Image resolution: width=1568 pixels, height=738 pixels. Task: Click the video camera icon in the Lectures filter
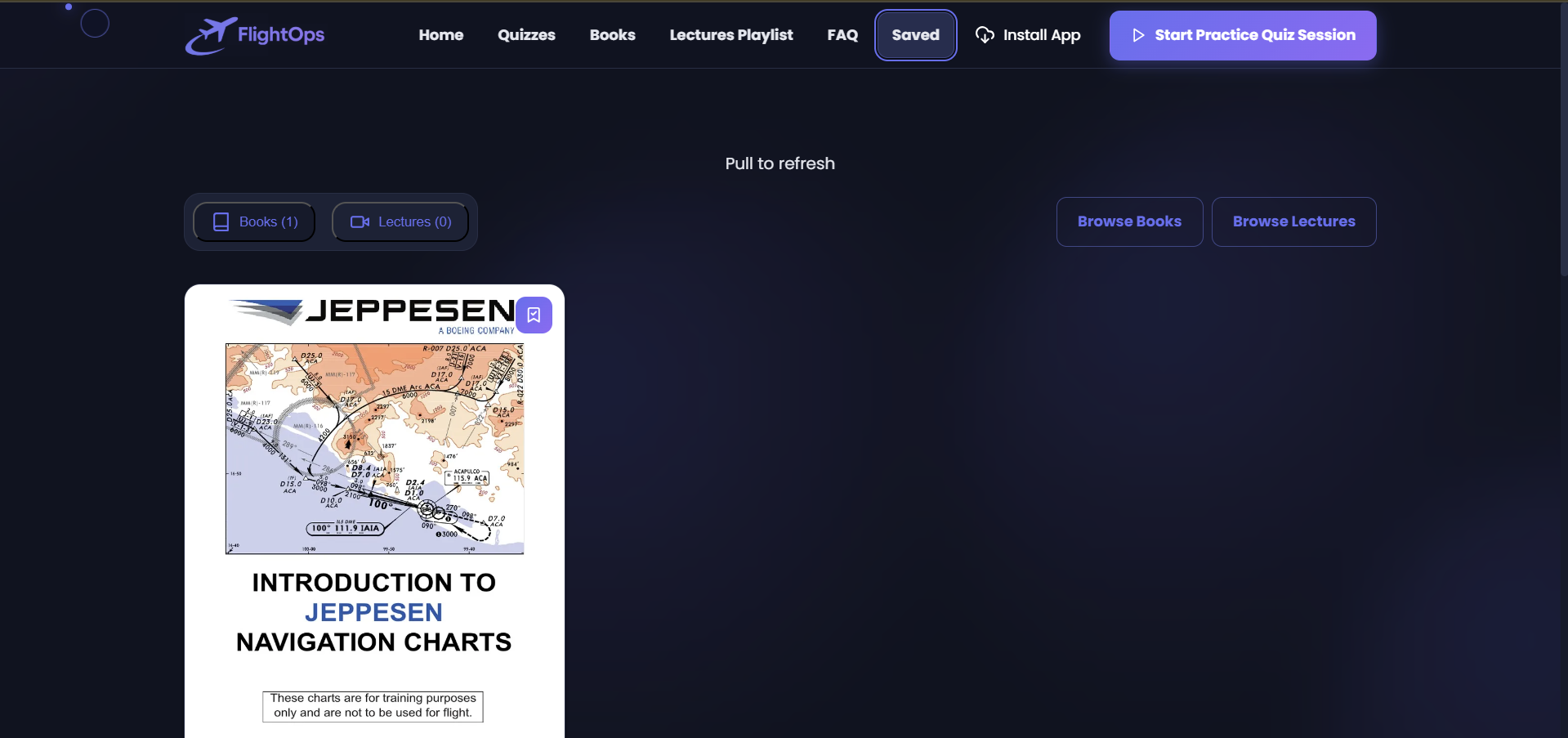point(360,222)
